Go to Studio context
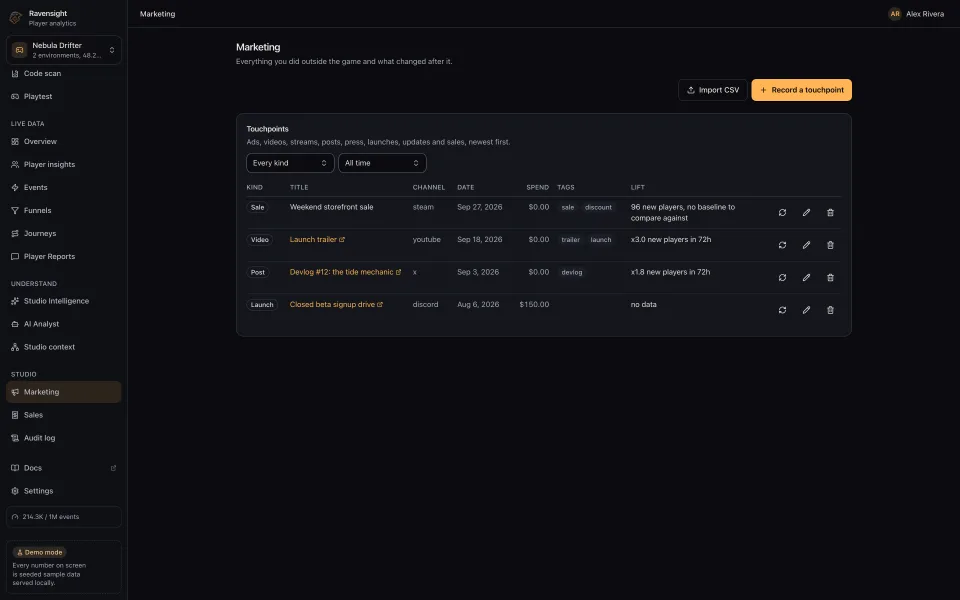Screen dimensions: 960x600 click(x=64, y=347)
